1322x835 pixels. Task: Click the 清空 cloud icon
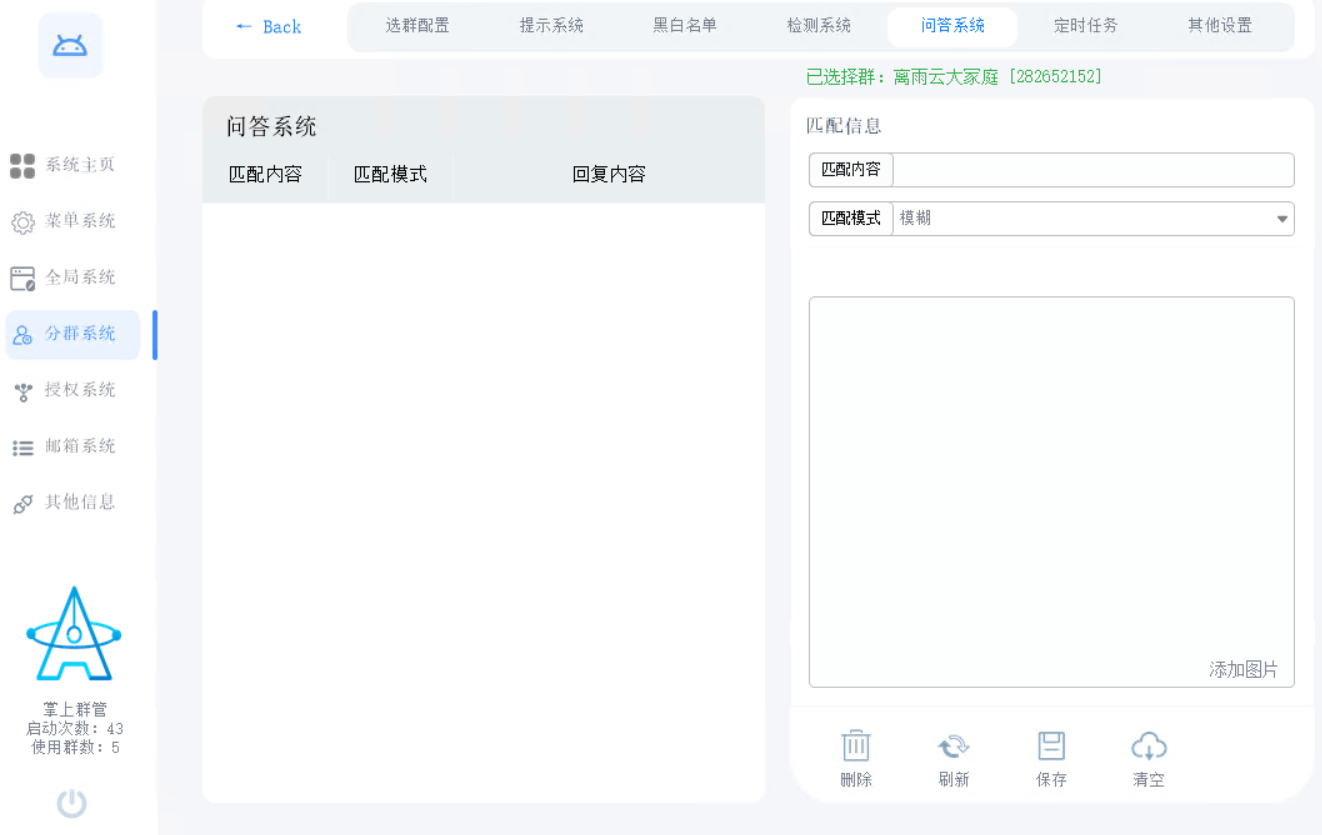[x=1149, y=746]
